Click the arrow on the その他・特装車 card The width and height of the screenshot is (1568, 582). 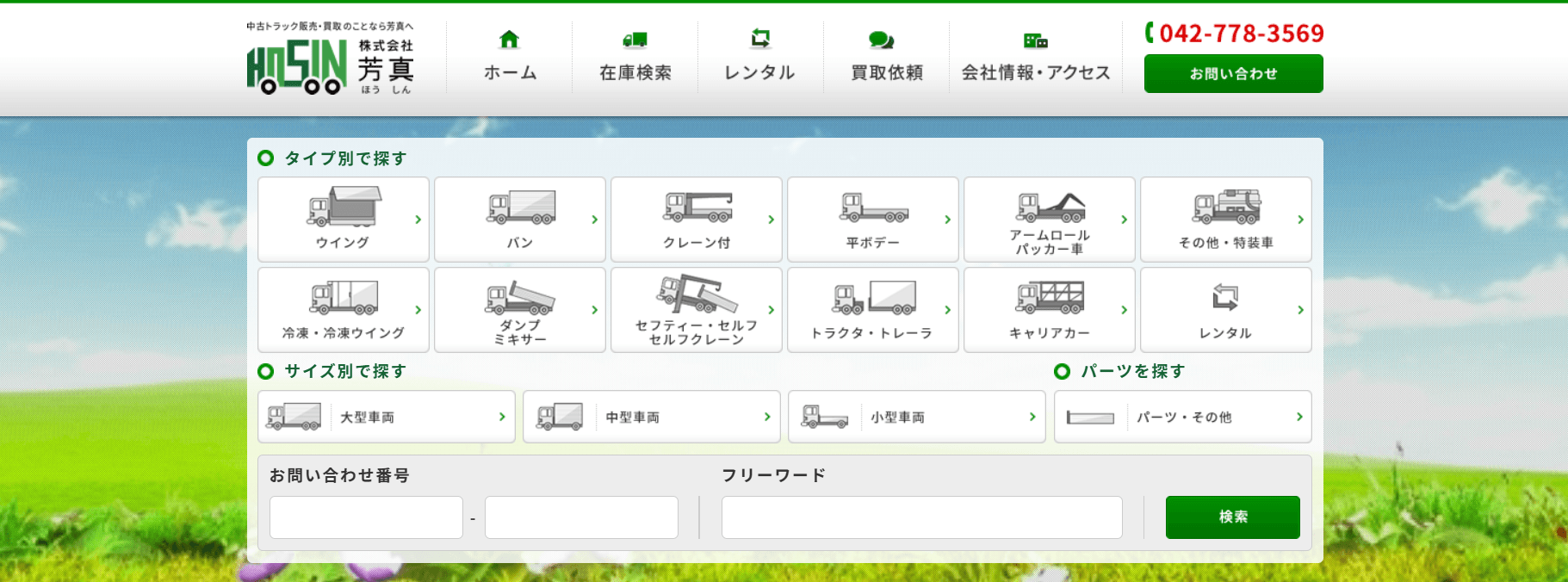(1301, 220)
